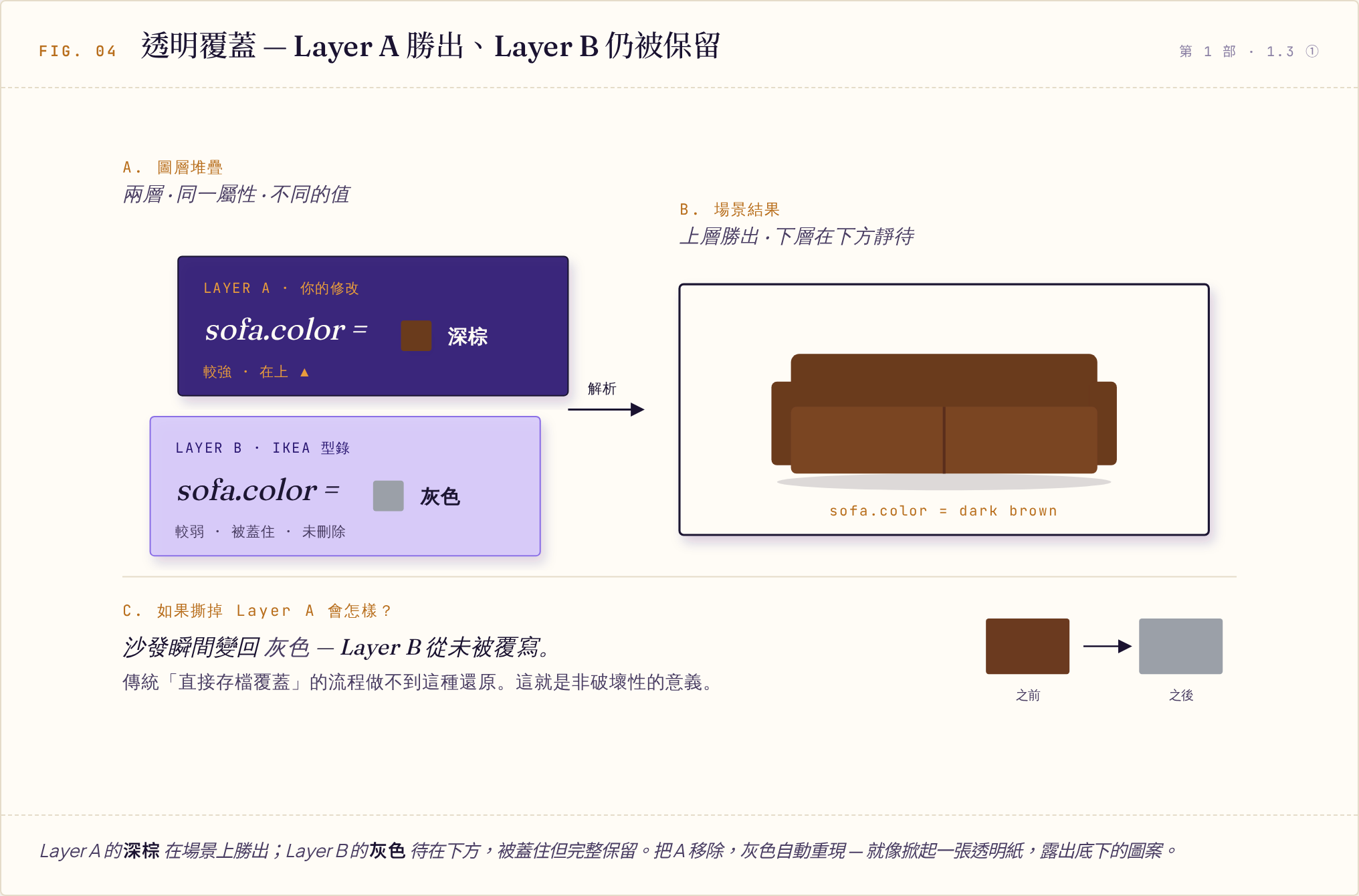
Task: Click the subtitle '上層勝出 · 下層在下方靜待'
Action: (x=796, y=237)
